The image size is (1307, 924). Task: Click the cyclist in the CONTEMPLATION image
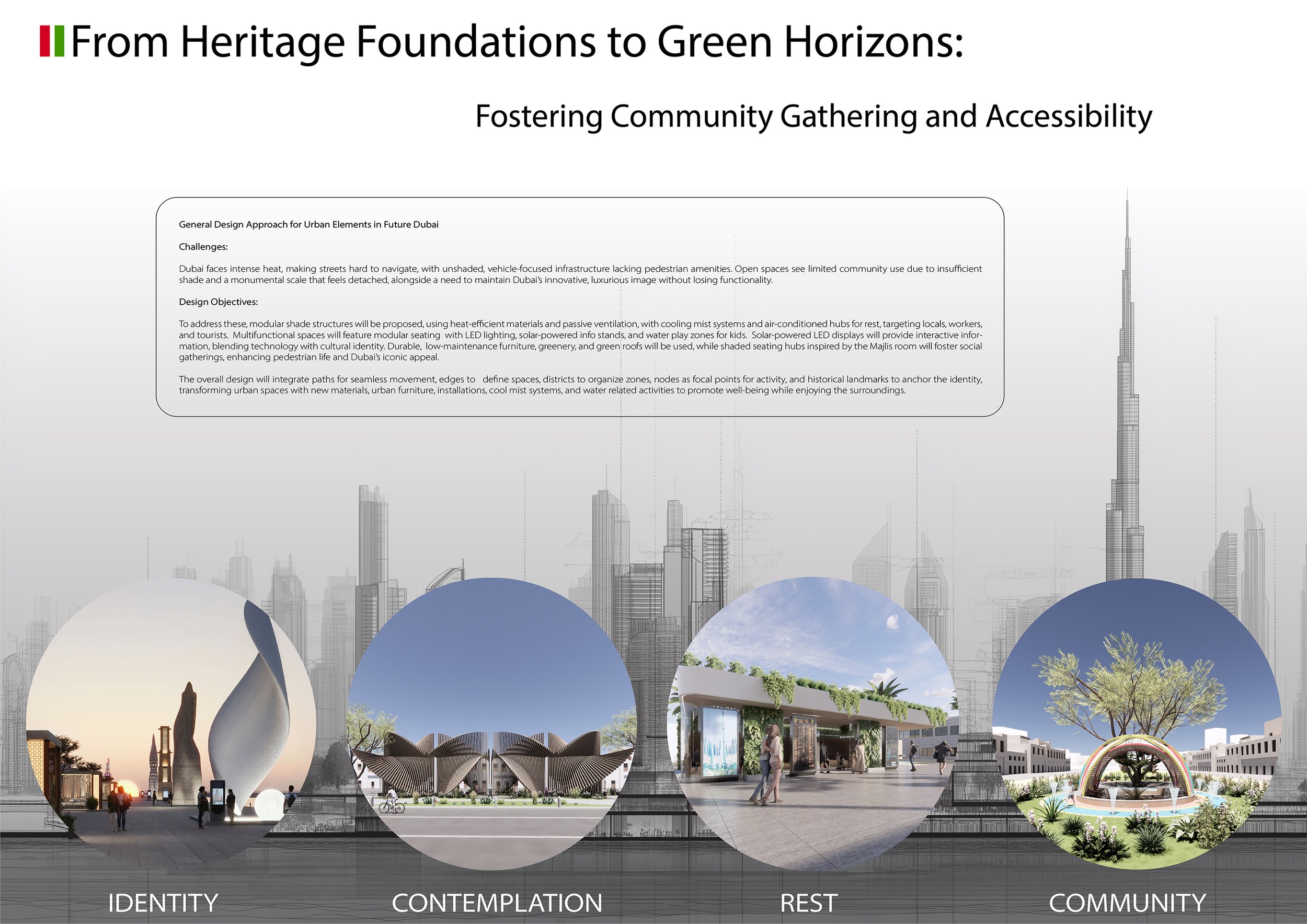(391, 802)
